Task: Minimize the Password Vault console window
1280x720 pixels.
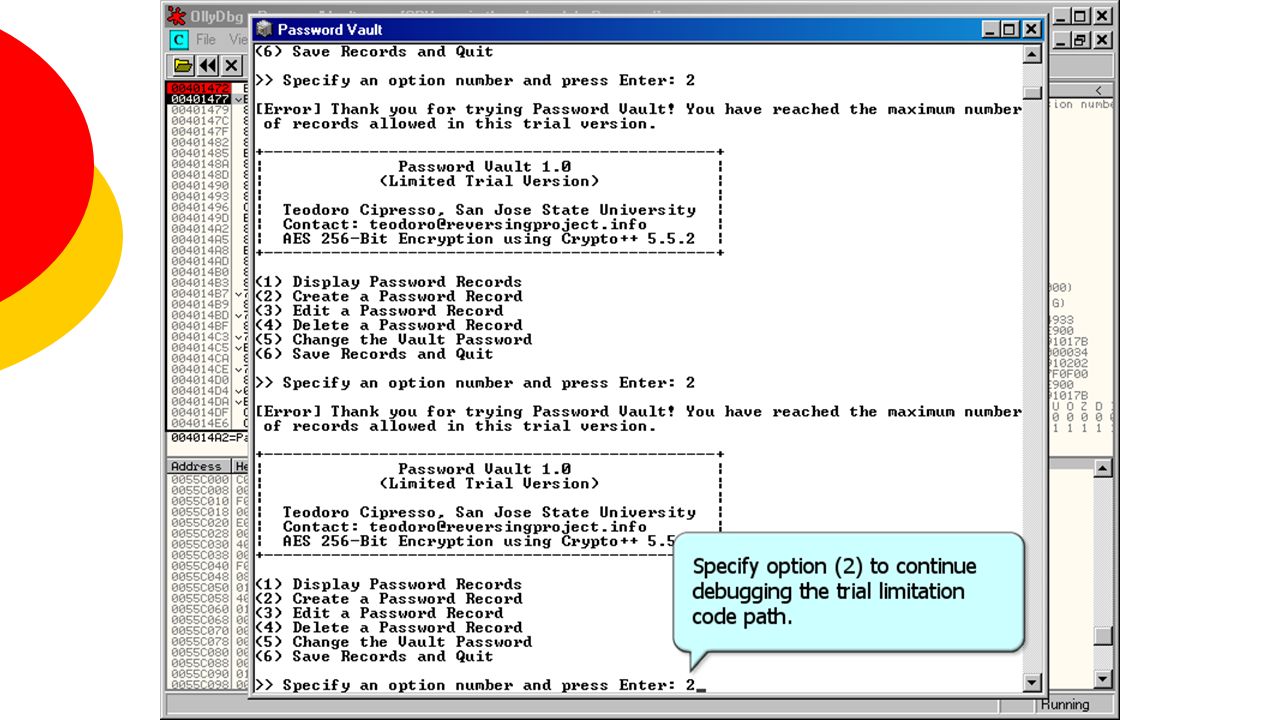Action: 990,30
